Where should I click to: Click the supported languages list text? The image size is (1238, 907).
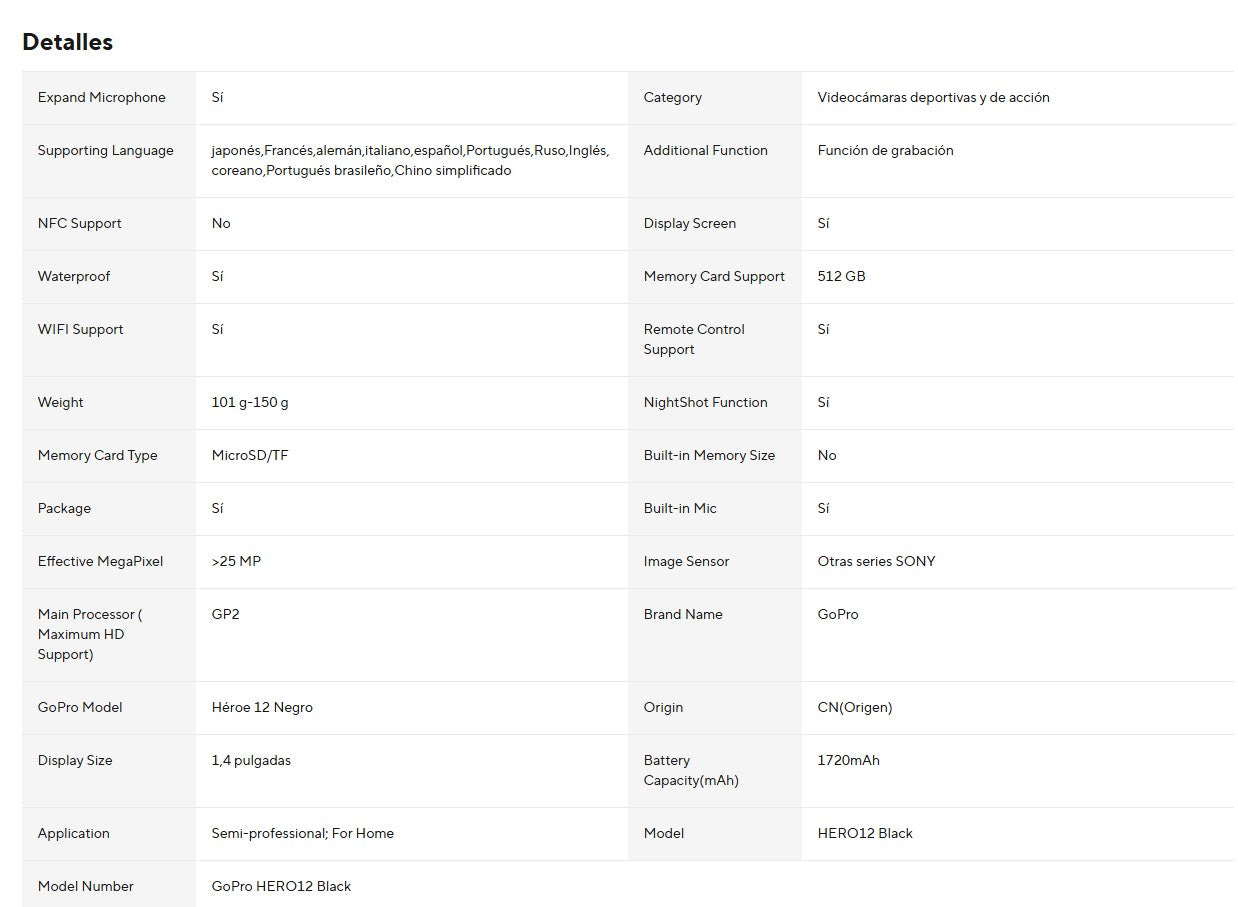410,160
